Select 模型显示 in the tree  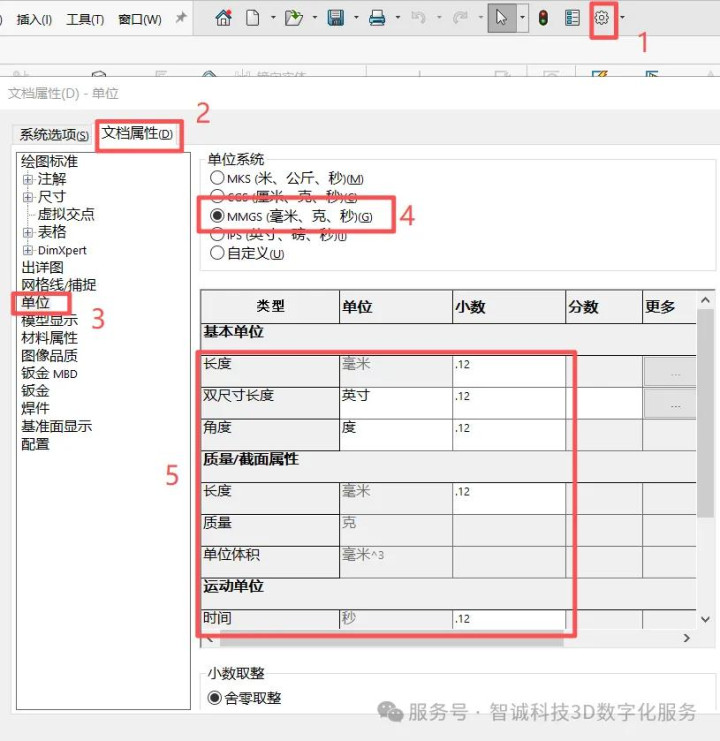tap(49, 320)
